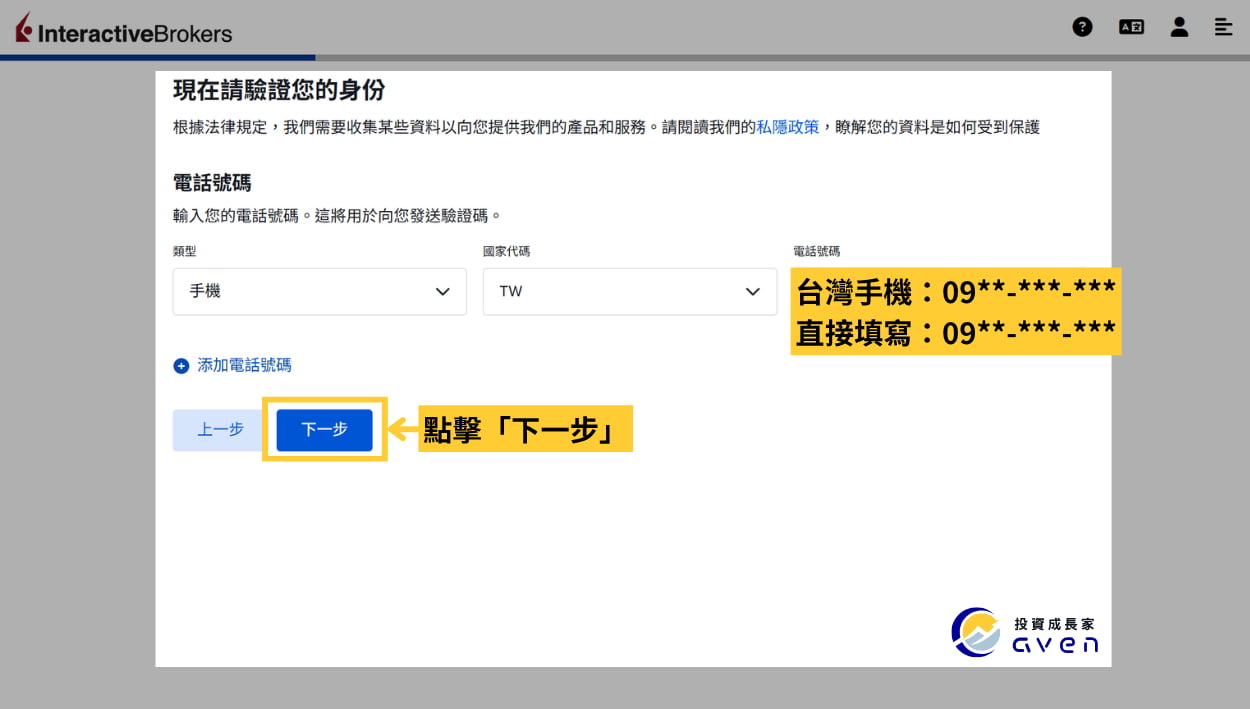Click the plus icon beside 添加電話號碼
The width and height of the screenshot is (1250, 709).
[181, 366]
